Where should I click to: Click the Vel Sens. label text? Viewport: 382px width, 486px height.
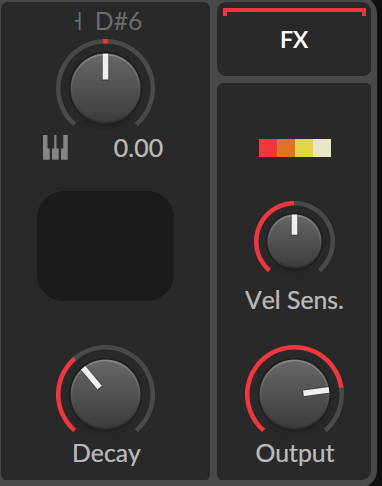294,300
